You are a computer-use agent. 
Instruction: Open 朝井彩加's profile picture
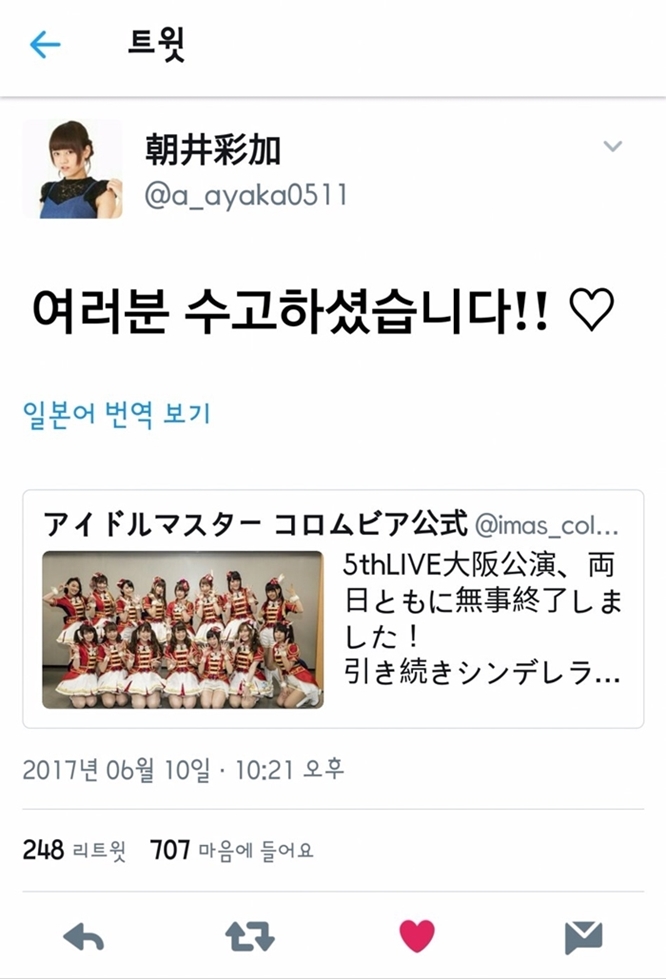tap(72, 169)
